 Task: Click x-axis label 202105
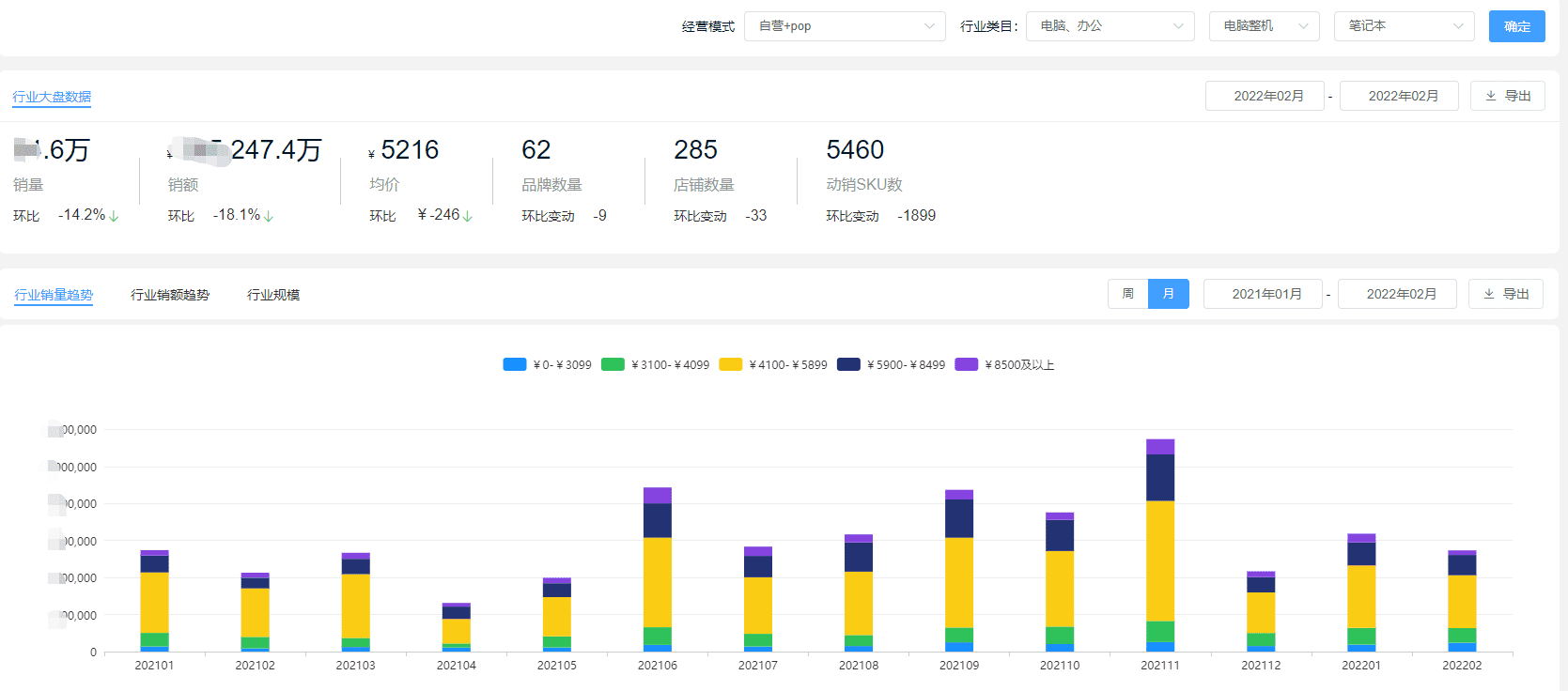click(x=557, y=665)
